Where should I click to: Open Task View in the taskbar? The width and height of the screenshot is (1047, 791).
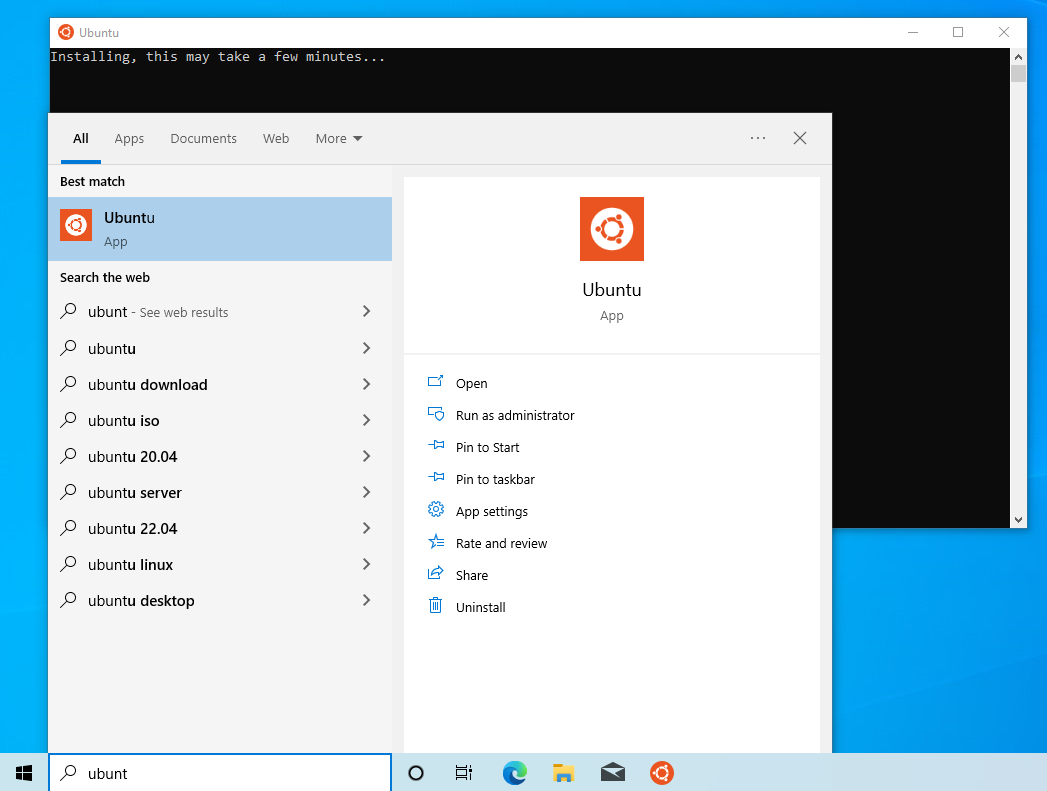point(464,772)
